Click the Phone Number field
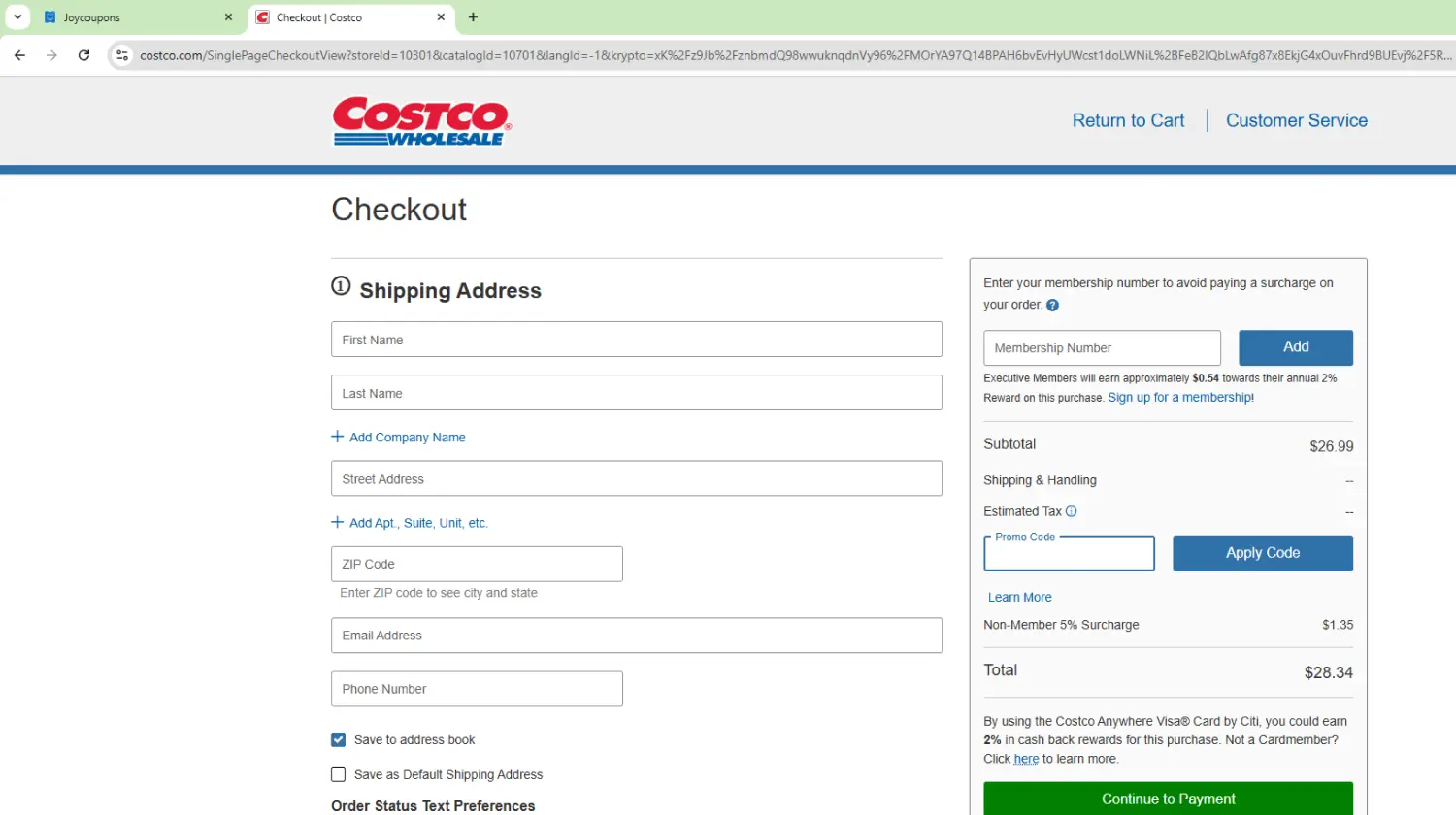 (477, 689)
